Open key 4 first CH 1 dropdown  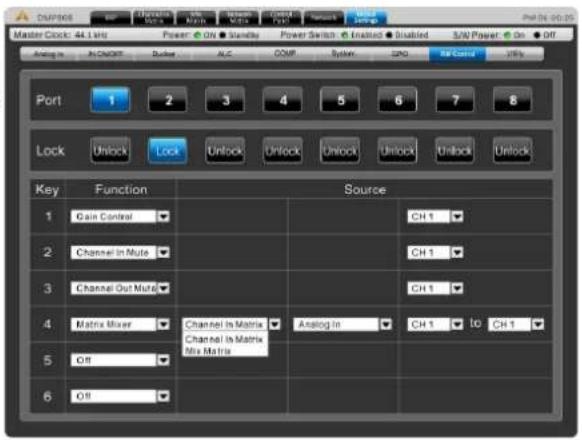pyautogui.click(x=435, y=324)
